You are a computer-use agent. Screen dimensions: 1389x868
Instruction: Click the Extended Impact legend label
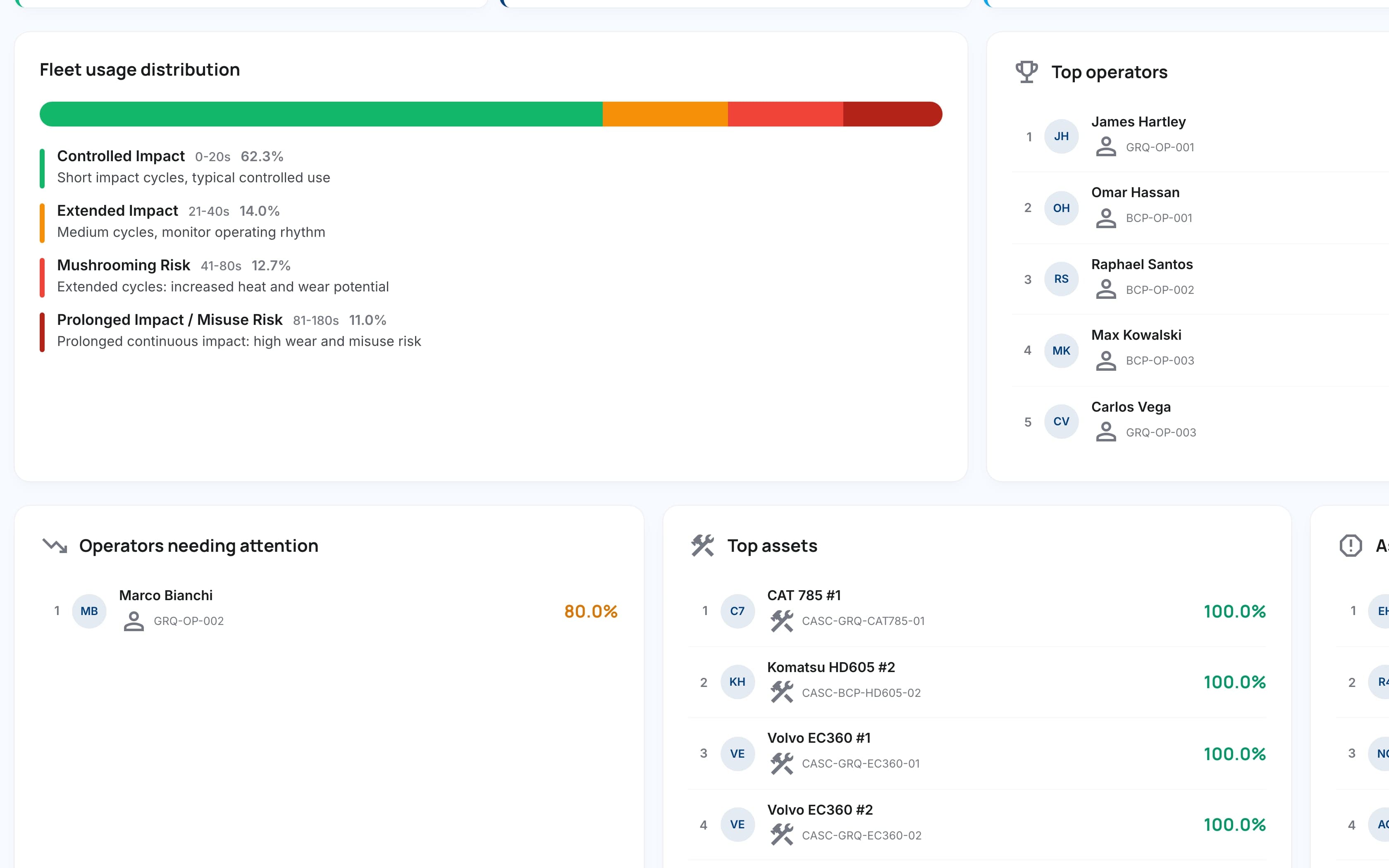point(117,211)
